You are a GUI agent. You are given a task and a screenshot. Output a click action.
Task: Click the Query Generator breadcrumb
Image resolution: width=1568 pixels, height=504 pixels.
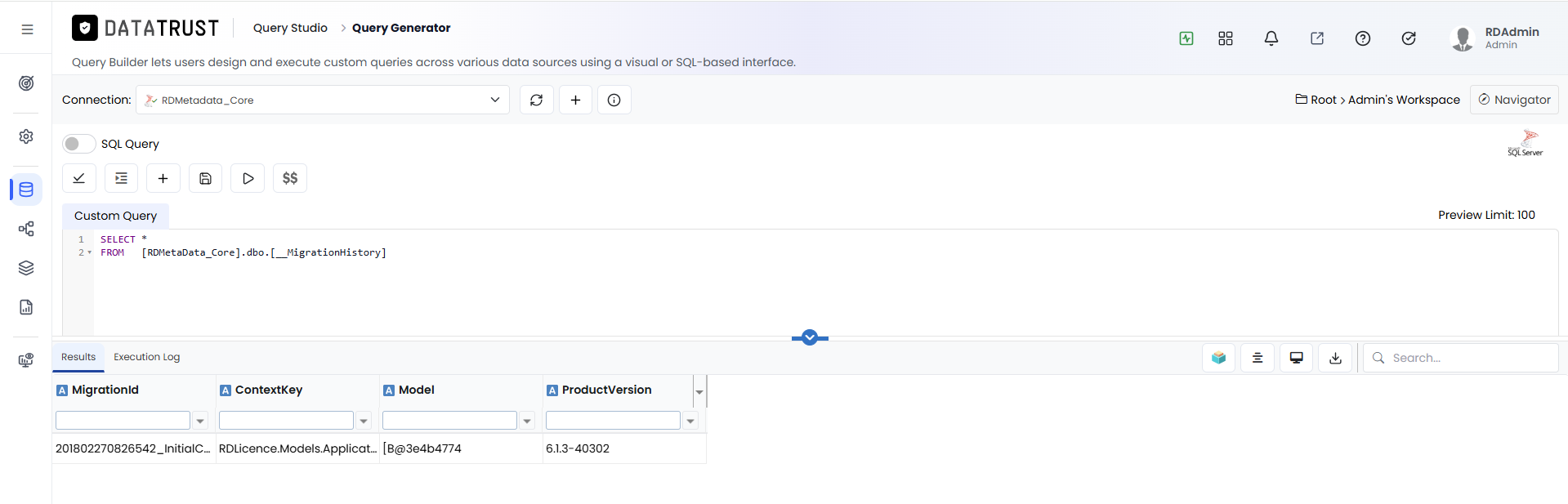401,28
